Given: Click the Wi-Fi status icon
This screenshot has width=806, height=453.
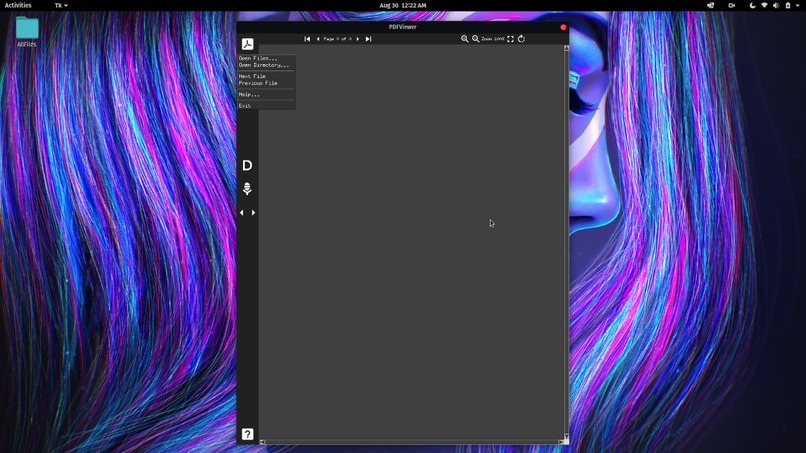Looking at the screenshot, I should click(764, 5).
